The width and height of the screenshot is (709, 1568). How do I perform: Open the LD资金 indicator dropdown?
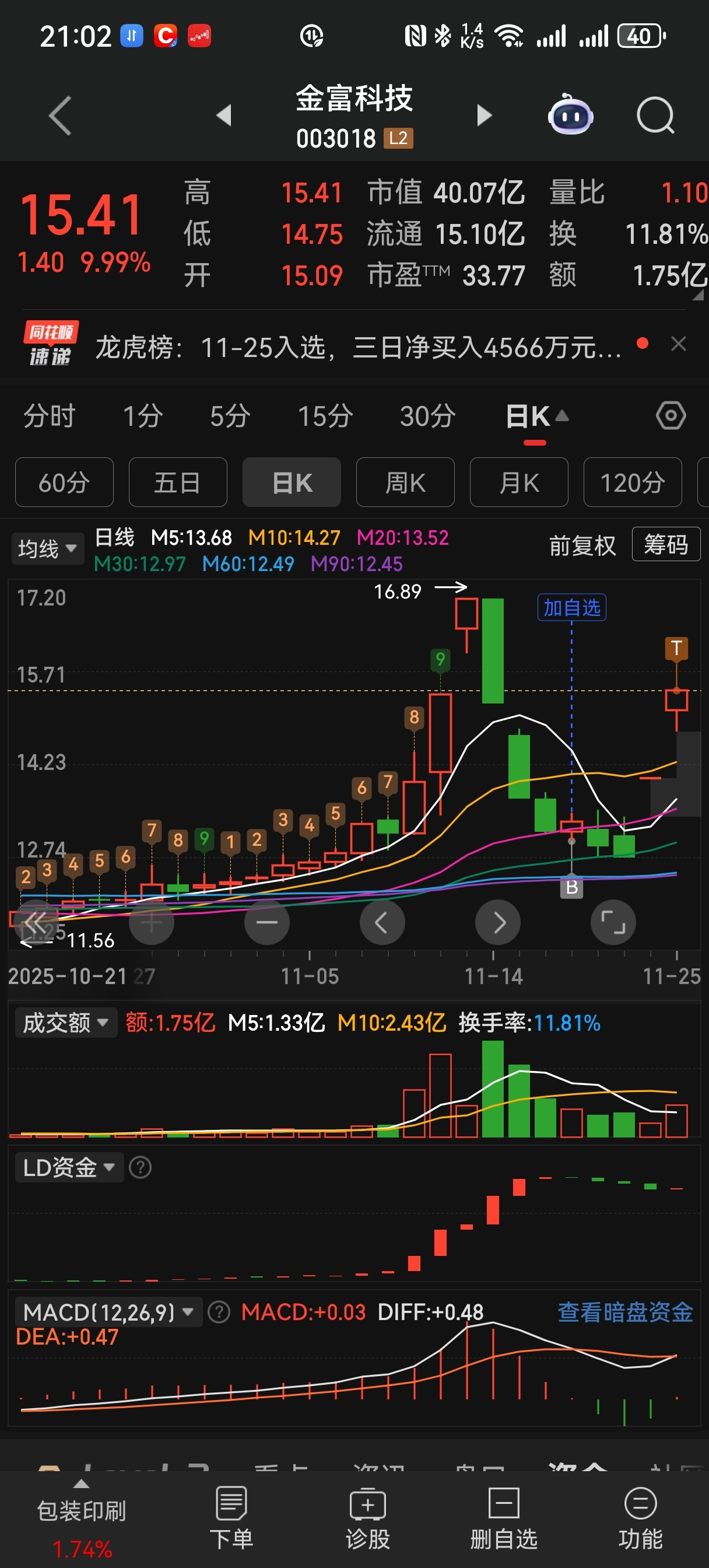pos(69,1167)
